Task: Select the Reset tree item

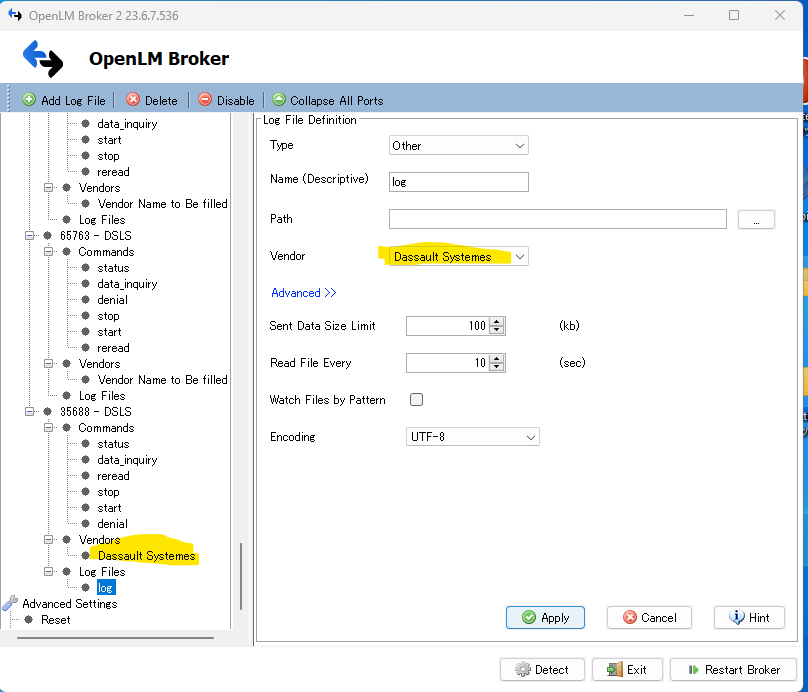Action: click(x=56, y=620)
